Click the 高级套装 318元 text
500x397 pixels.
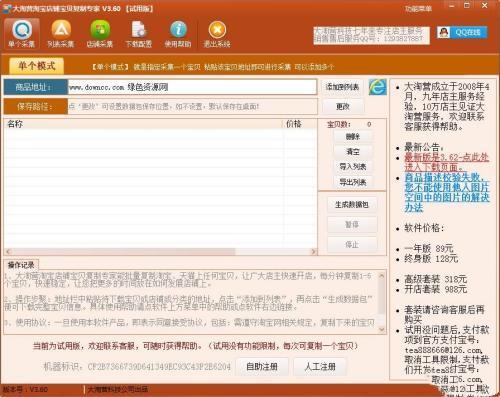[435, 279]
